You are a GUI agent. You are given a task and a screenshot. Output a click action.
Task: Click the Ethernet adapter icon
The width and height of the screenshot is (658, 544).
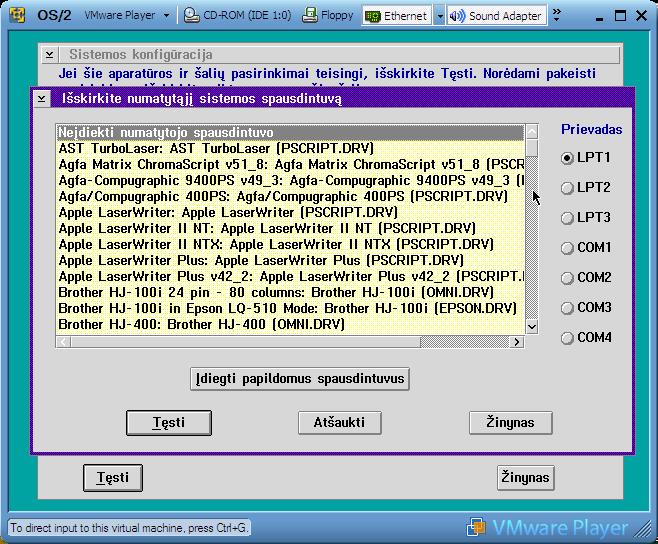click(x=372, y=16)
